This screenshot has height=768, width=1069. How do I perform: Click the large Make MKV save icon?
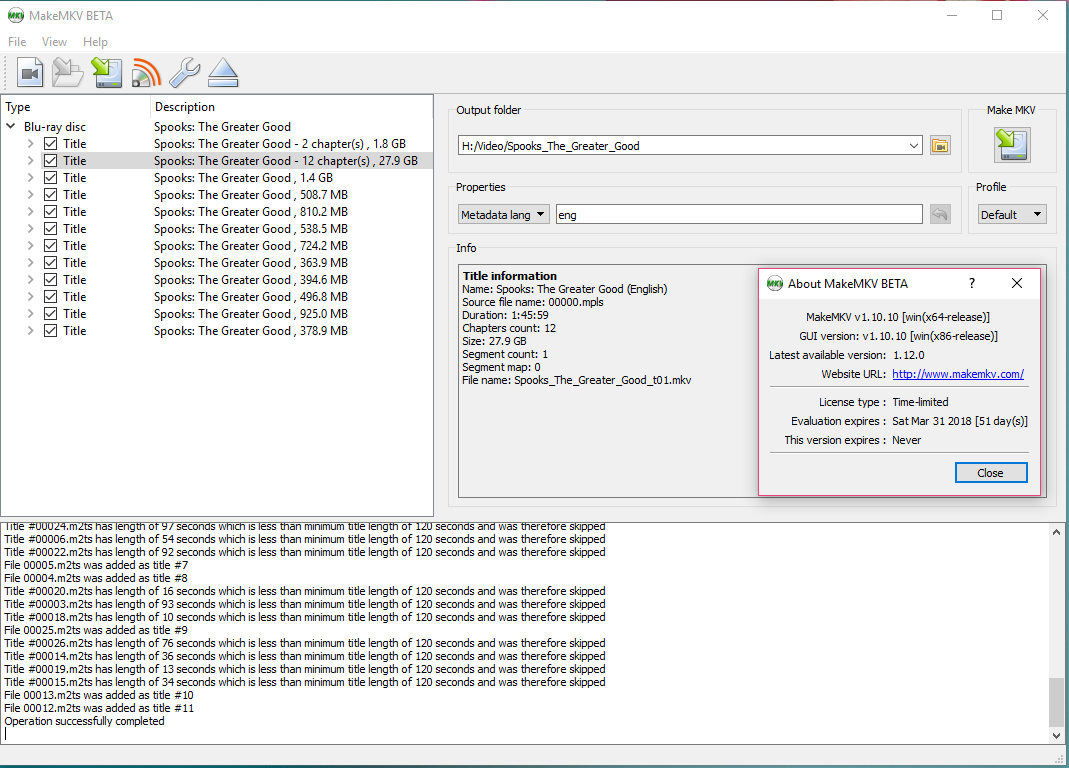[x=1012, y=145]
